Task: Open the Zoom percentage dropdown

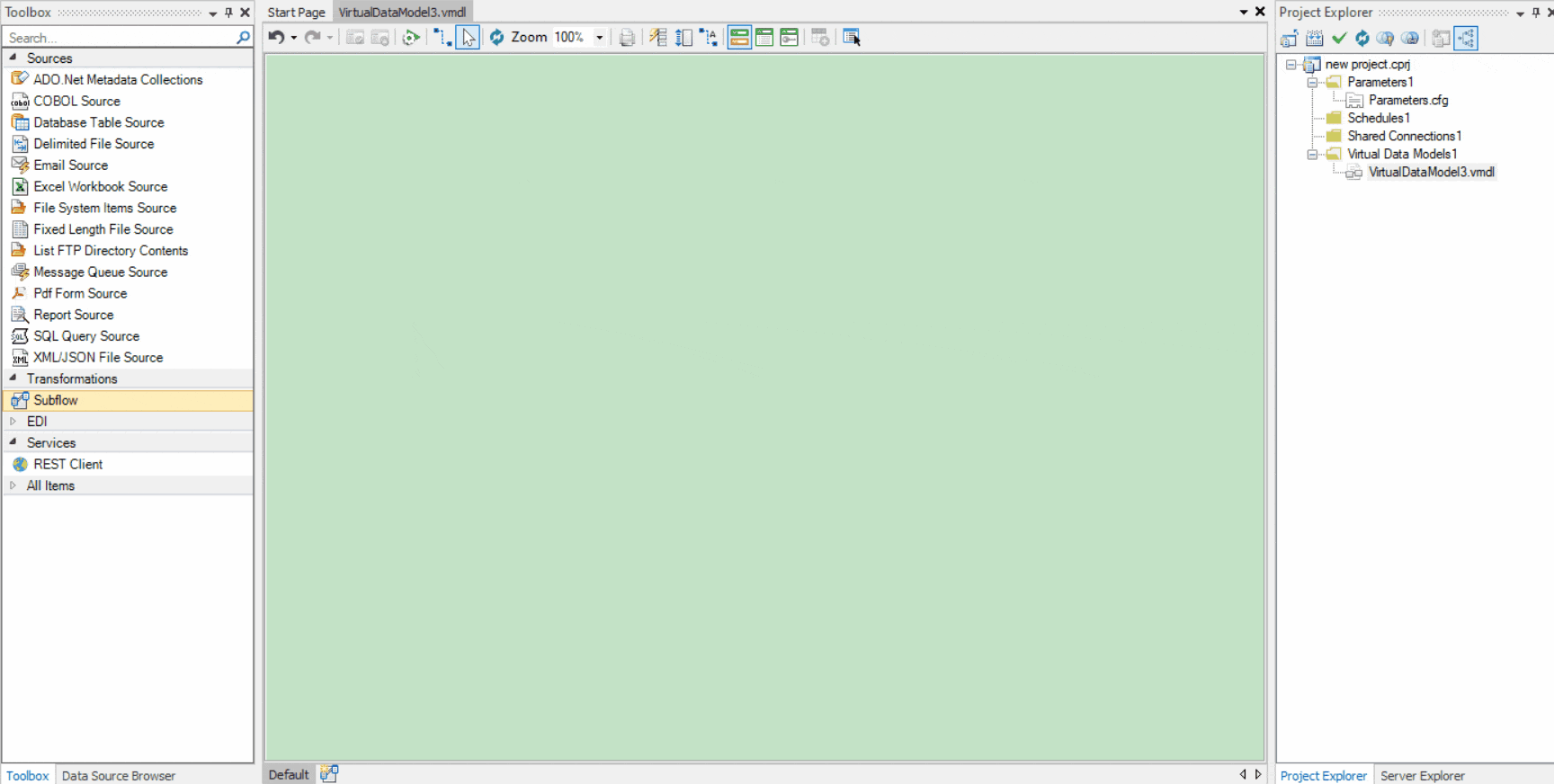Action: pos(599,37)
